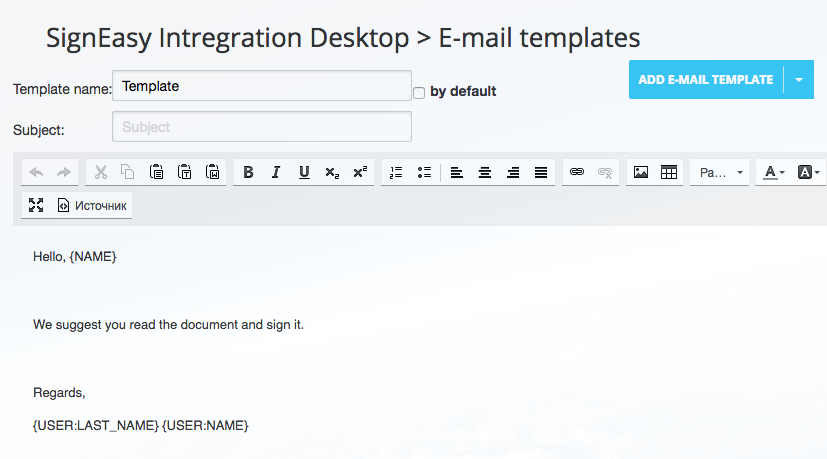The image size is (827, 459).
Task: Paste from Word
Action: (x=213, y=173)
